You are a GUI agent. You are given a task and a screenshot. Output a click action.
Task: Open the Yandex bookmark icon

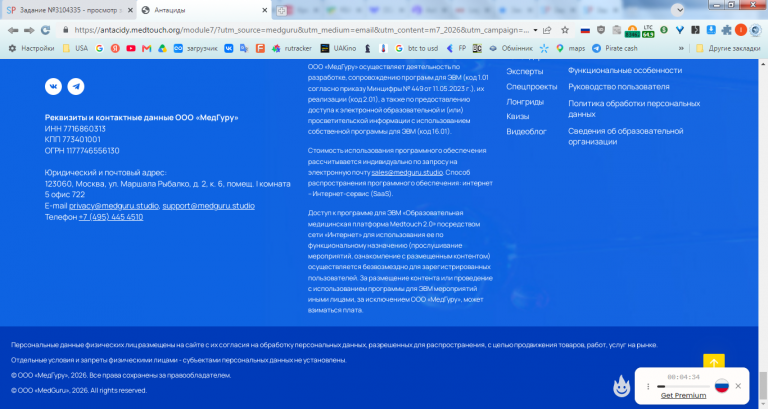115,48
